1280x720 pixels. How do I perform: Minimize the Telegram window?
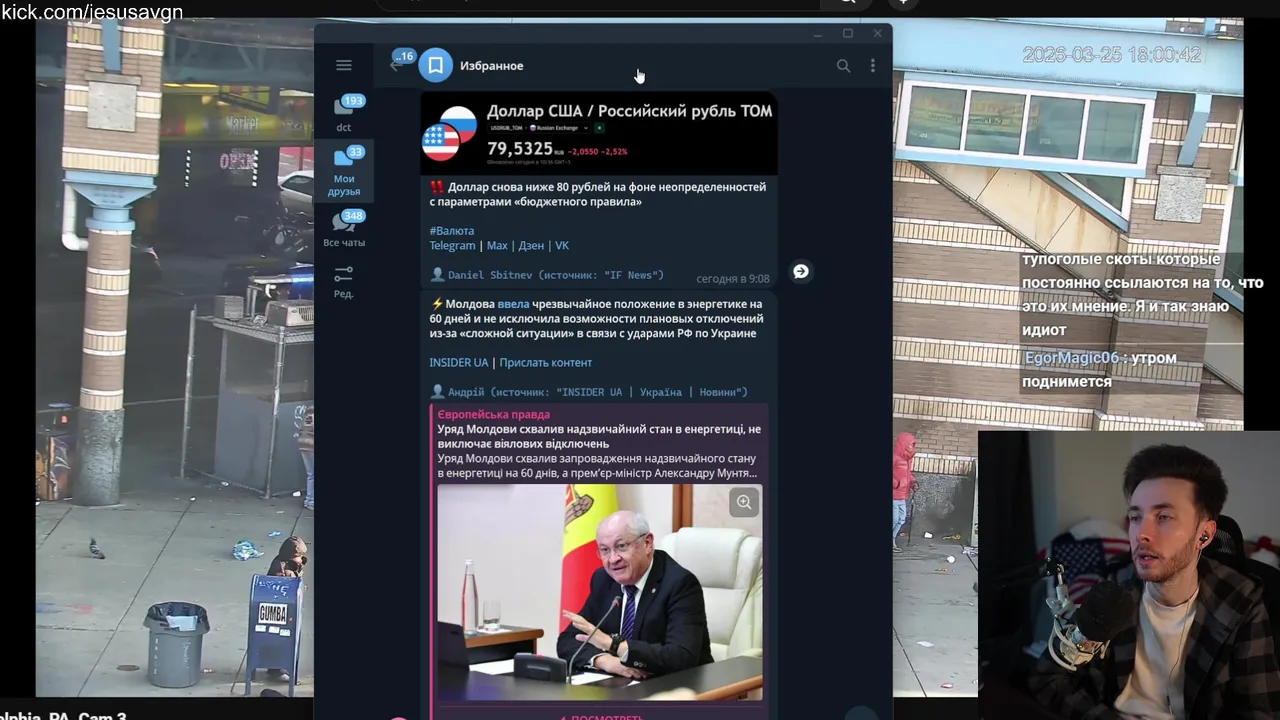pyautogui.click(x=817, y=34)
